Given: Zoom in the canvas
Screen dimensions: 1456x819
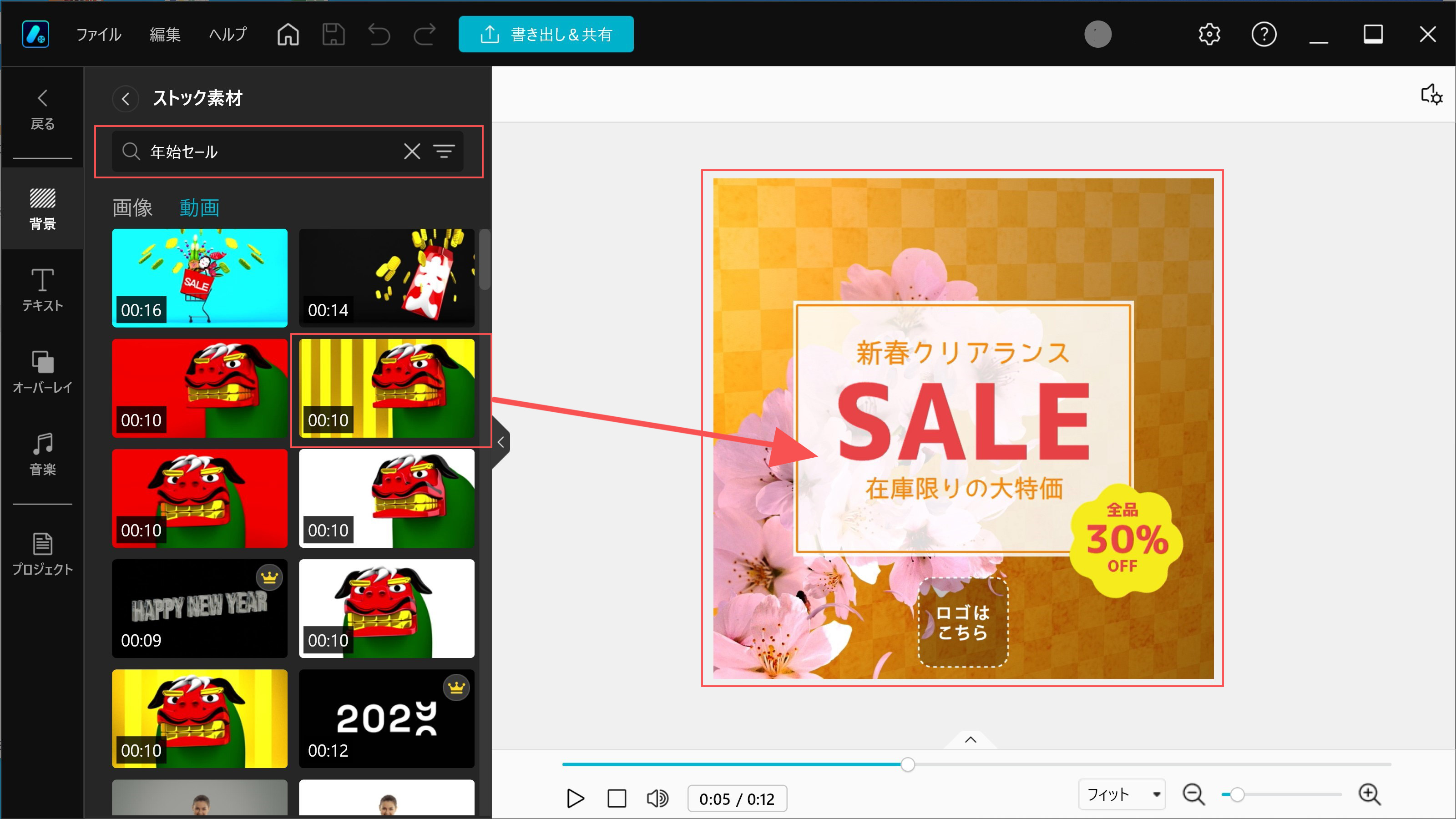Looking at the screenshot, I should pyautogui.click(x=1370, y=795).
